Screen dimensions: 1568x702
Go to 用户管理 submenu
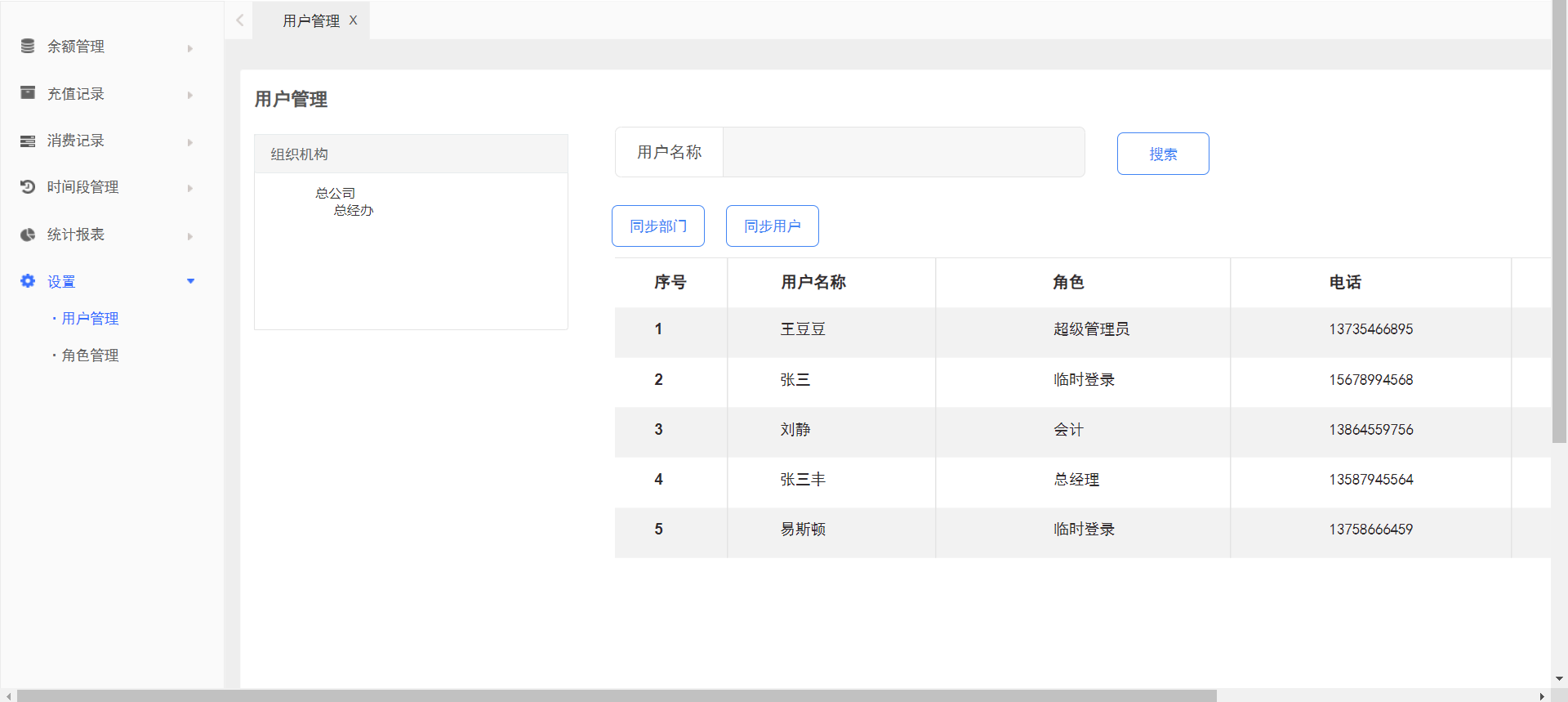click(90, 318)
